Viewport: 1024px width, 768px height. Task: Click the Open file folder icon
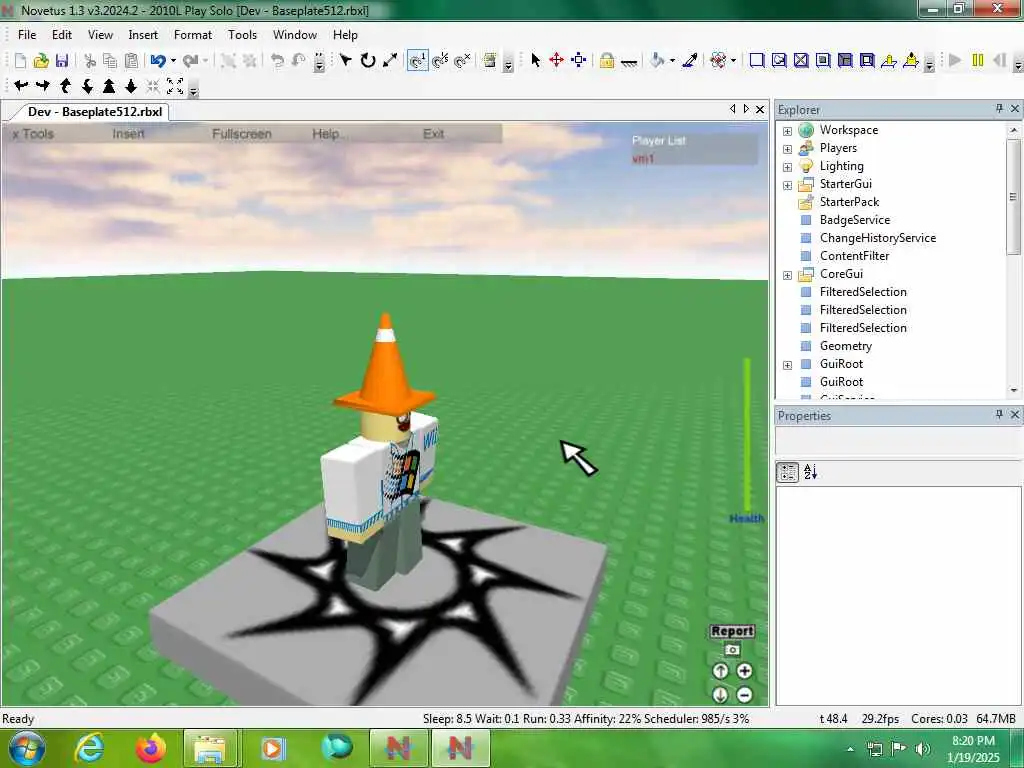pos(41,61)
